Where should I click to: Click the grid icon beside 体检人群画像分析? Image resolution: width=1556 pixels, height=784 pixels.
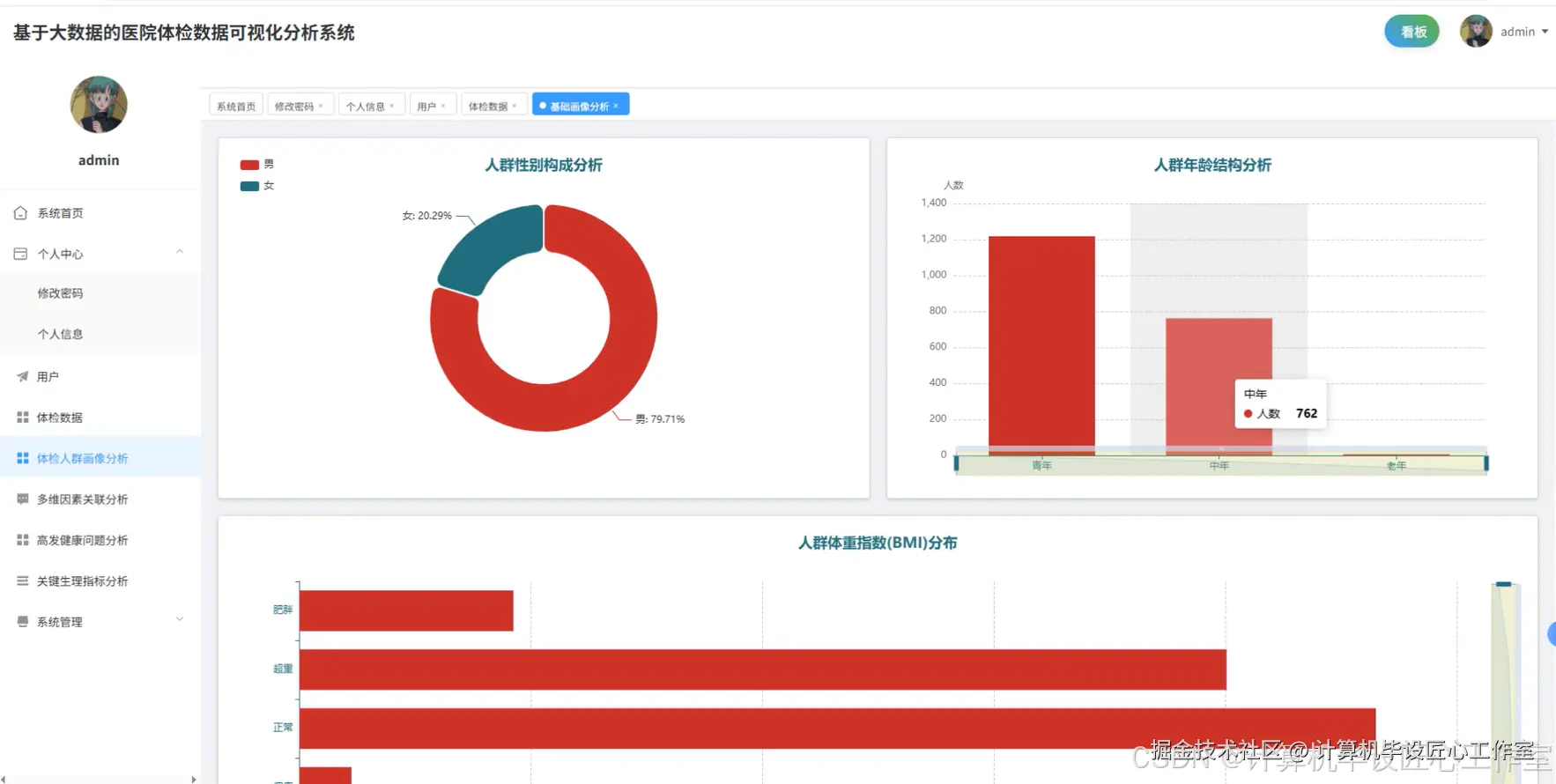(22, 458)
